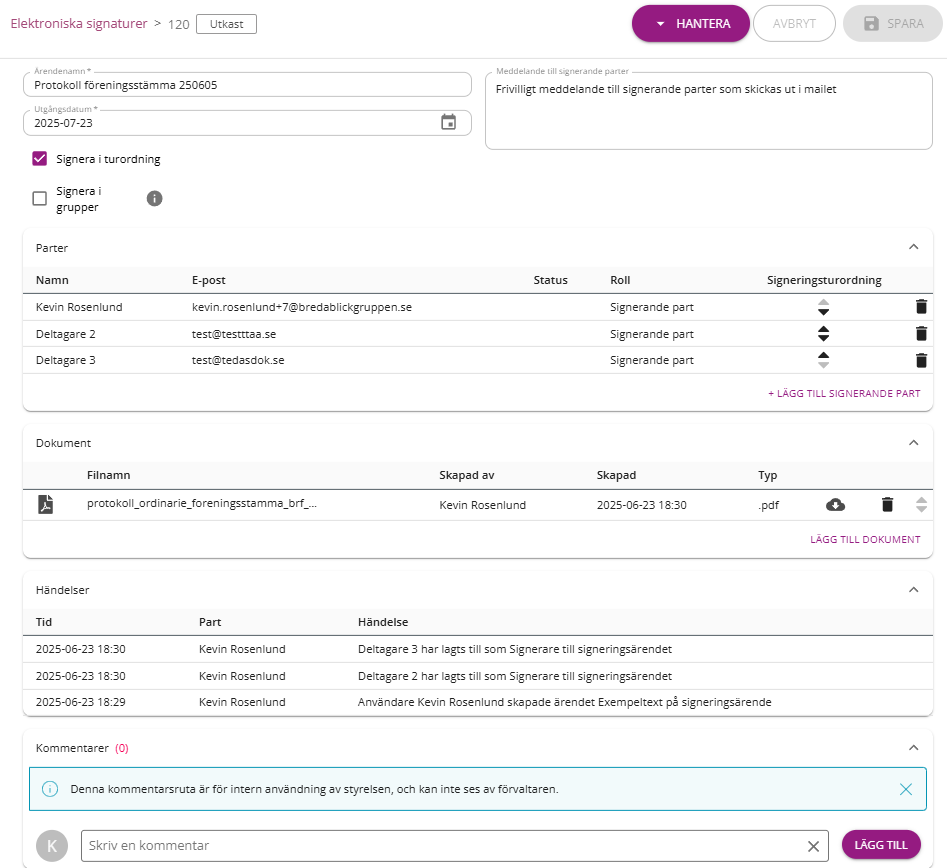Image resolution: width=947 pixels, height=868 pixels.
Task: Show info about Signera i grupper
Action: [155, 198]
